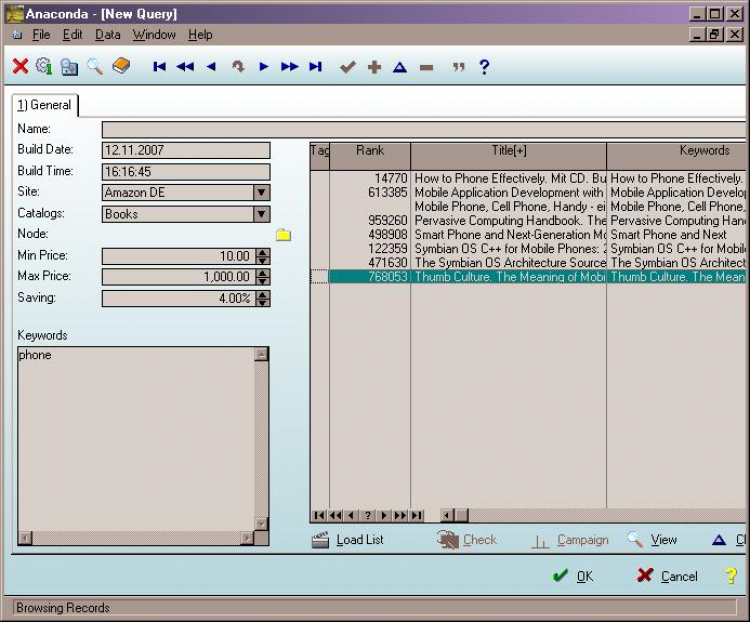Jump to first record in toolbar
This screenshot has height=622, width=750.
pyautogui.click(x=159, y=67)
